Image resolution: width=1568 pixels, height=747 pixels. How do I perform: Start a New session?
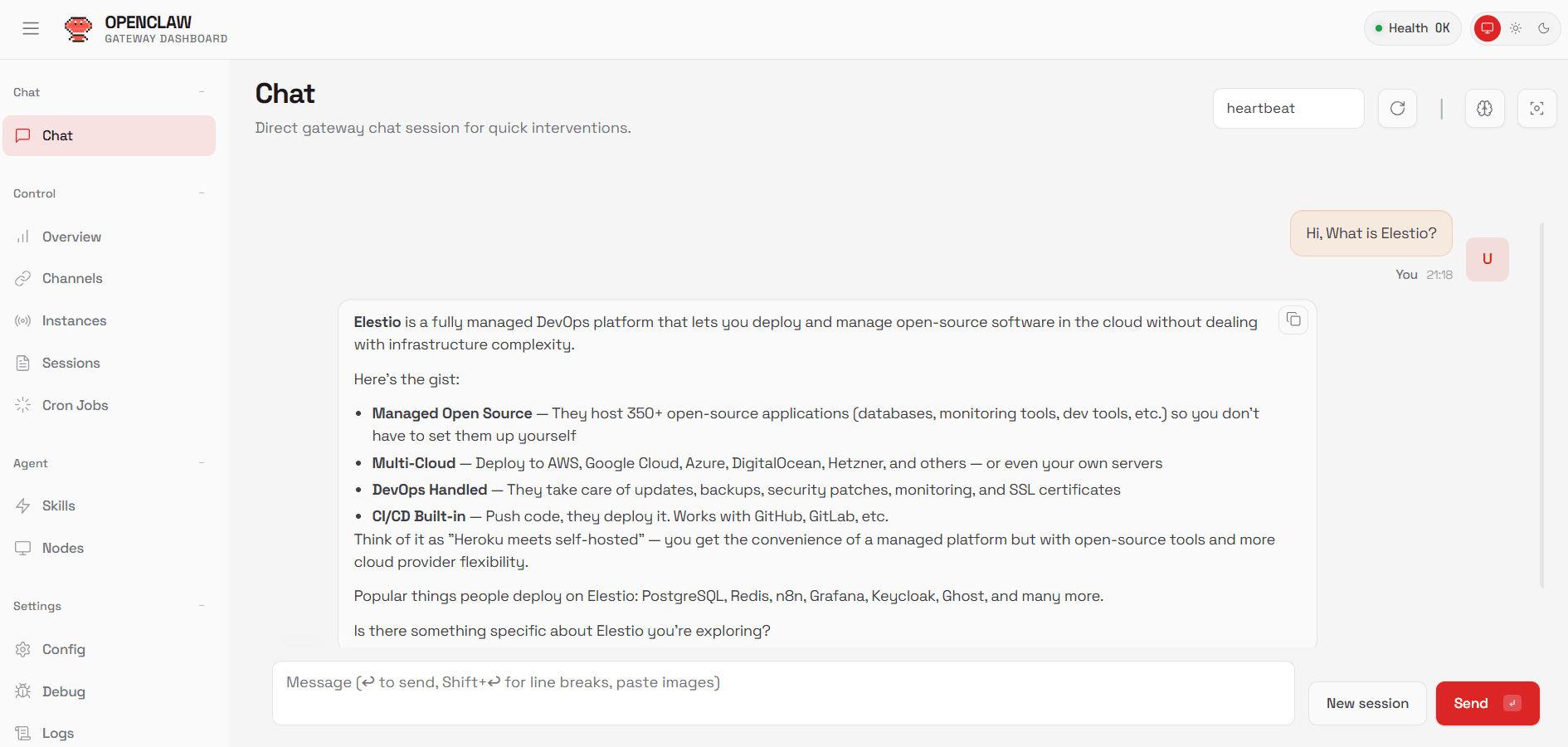(1366, 703)
